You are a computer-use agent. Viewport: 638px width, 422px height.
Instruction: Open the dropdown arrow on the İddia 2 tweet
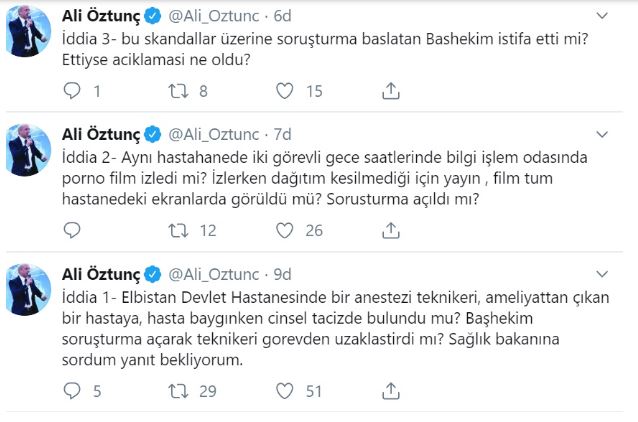pyautogui.click(x=600, y=133)
